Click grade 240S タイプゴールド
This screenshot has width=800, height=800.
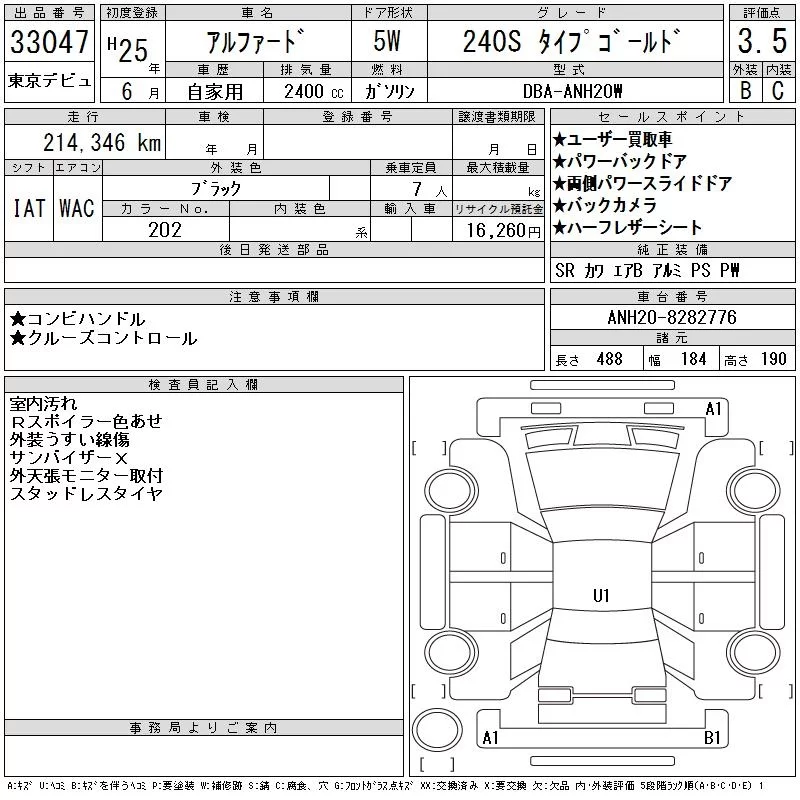tap(573, 41)
